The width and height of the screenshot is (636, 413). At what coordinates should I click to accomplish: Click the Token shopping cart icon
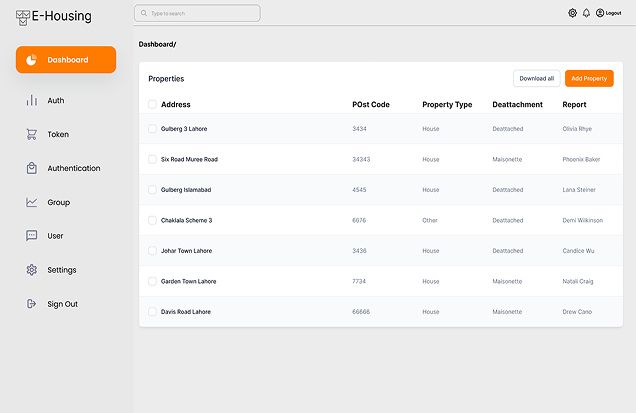point(32,135)
